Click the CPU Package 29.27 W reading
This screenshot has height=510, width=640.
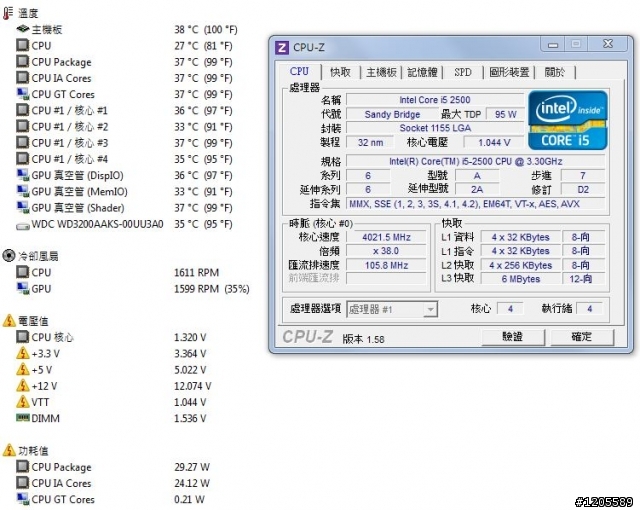[x=192, y=467]
